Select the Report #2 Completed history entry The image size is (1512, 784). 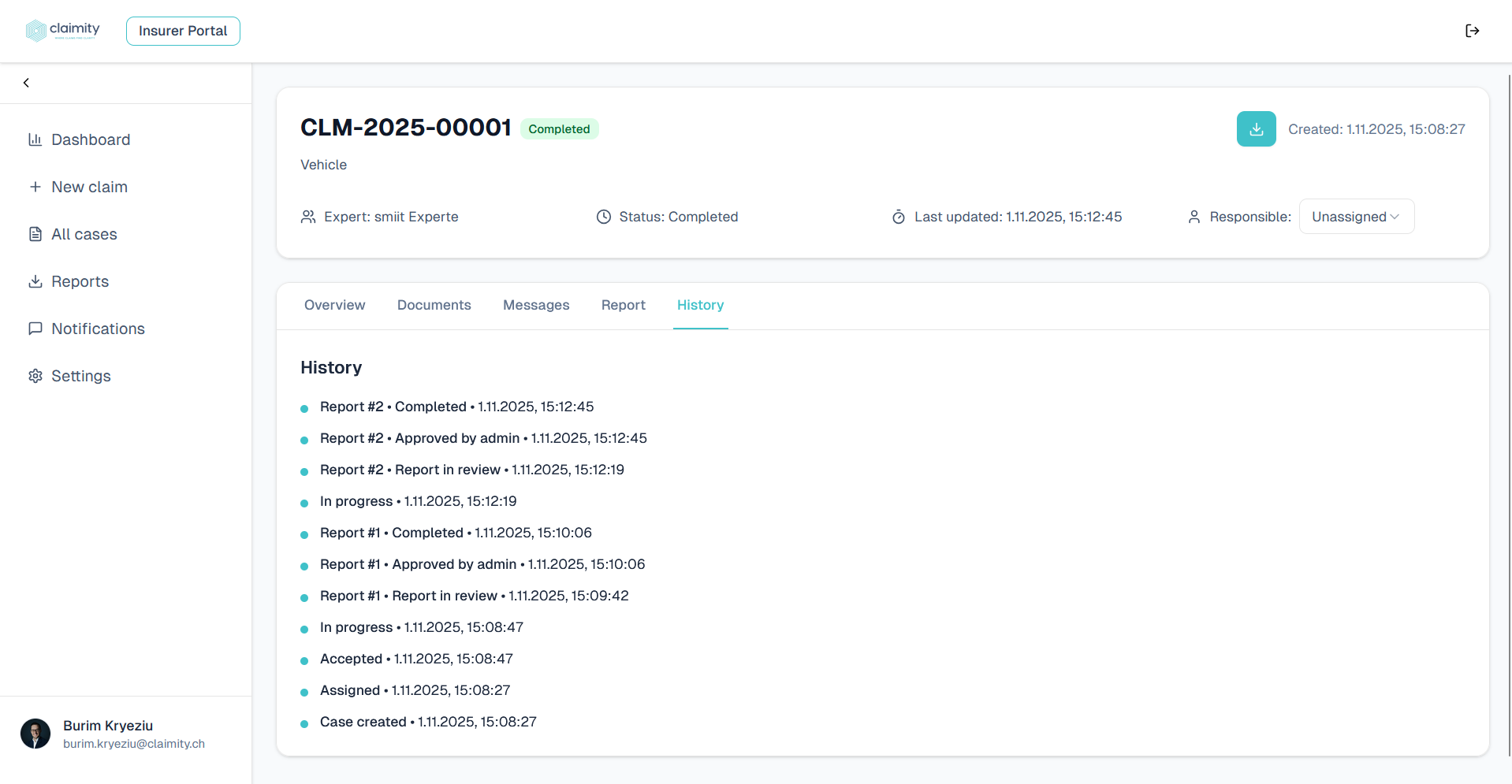pos(456,407)
